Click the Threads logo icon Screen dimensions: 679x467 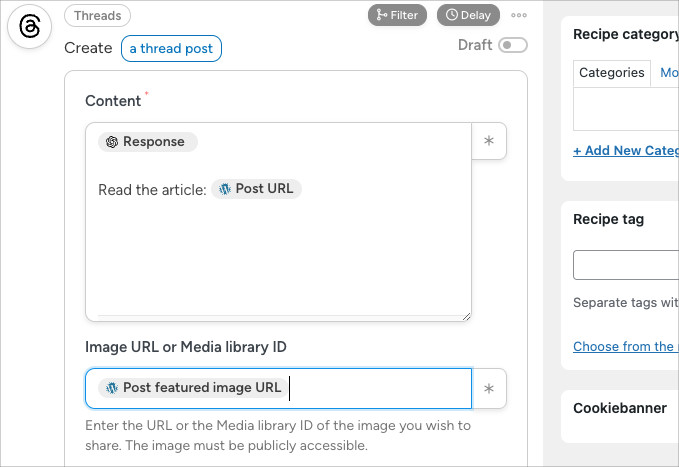[x=29, y=26]
